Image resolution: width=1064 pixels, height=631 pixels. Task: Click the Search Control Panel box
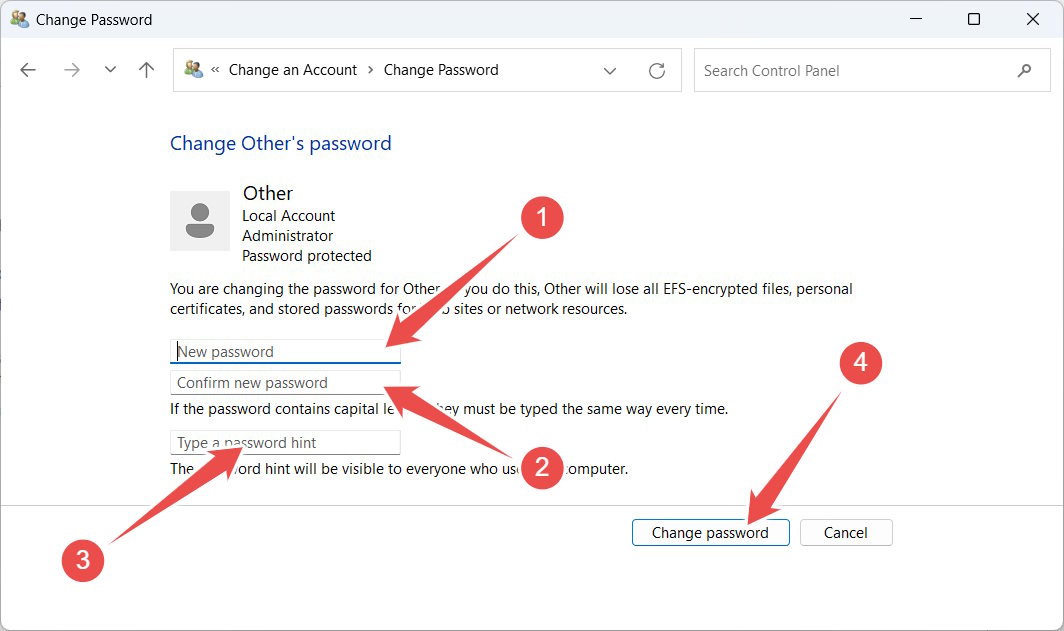pyautogui.click(x=850, y=70)
